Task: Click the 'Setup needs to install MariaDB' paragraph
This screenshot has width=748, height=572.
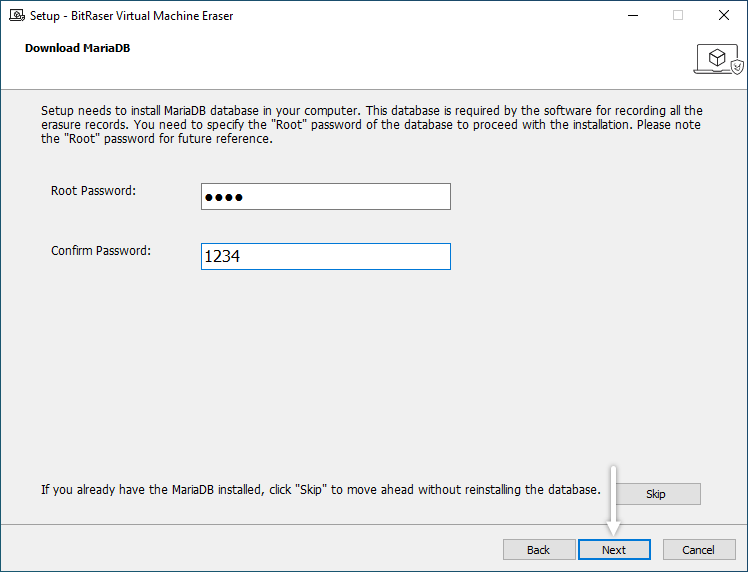Action: (372, 125)
